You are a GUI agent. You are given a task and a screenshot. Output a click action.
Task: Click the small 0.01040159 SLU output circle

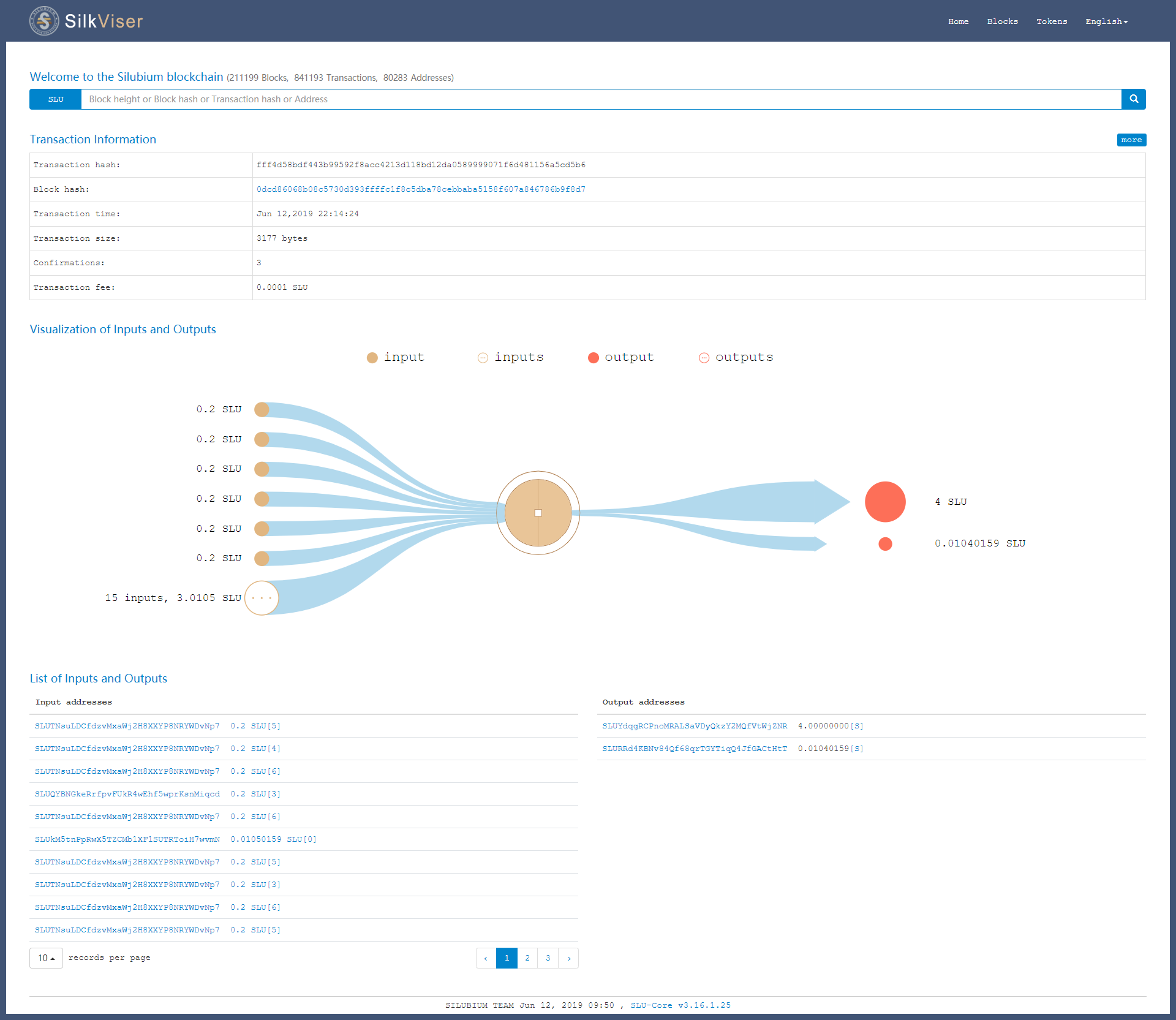click(885, 544)
